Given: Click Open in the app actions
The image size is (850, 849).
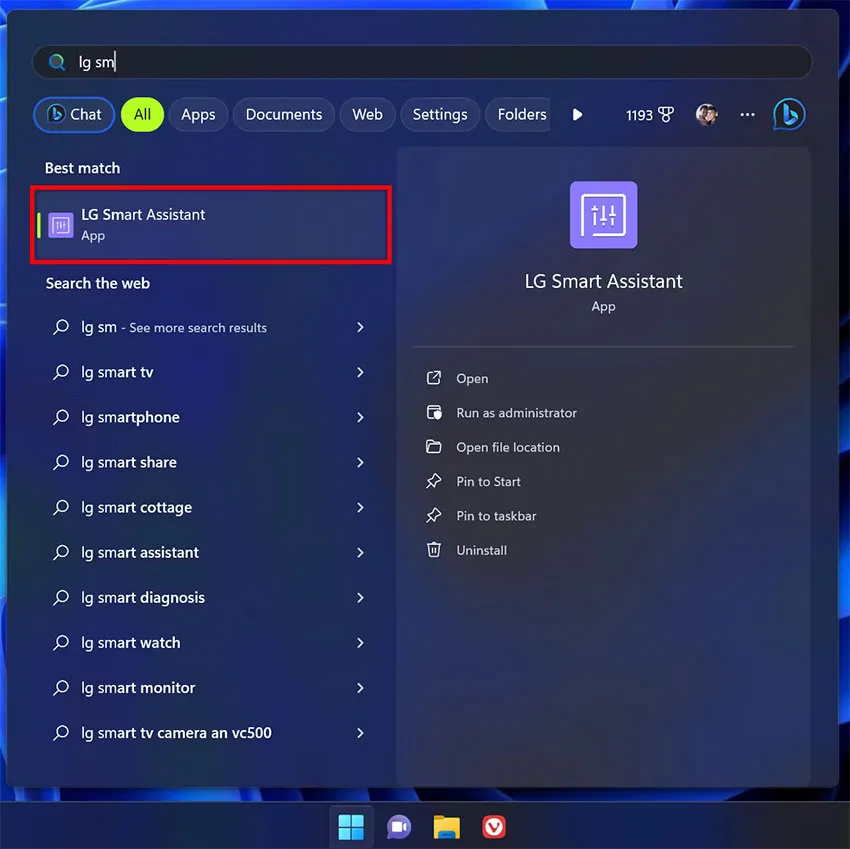Looking at the screenshot, I should click(x=472, y=378).
